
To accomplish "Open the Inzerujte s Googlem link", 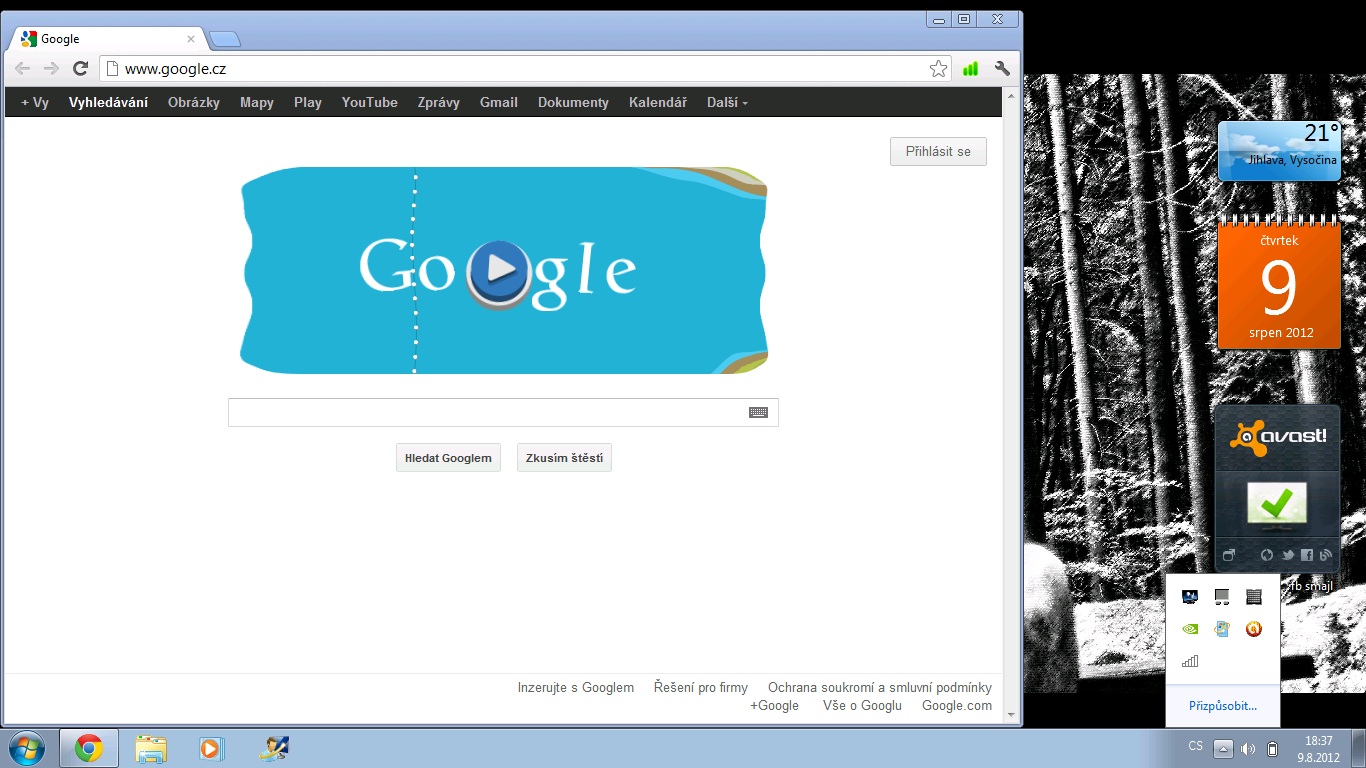I will (576, 687).
